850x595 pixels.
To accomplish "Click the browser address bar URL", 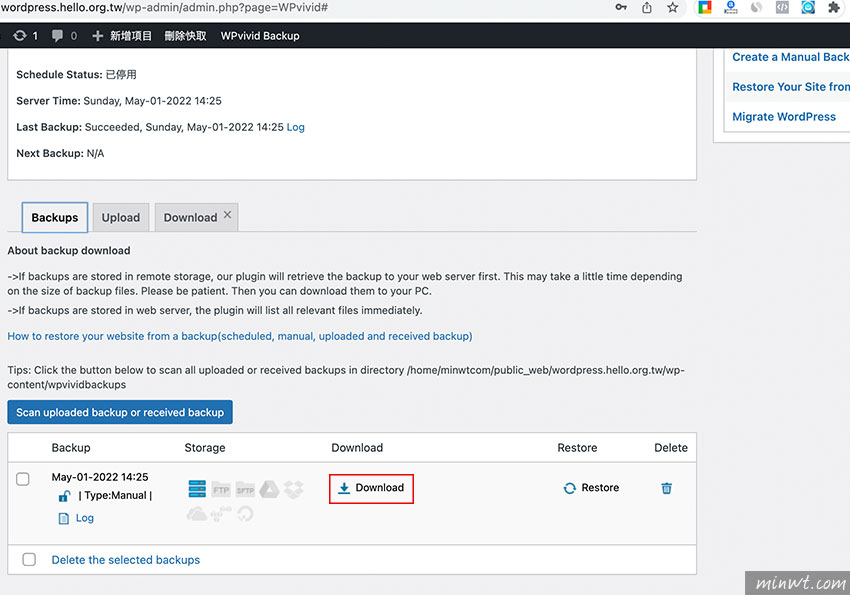I will (164, 8).
